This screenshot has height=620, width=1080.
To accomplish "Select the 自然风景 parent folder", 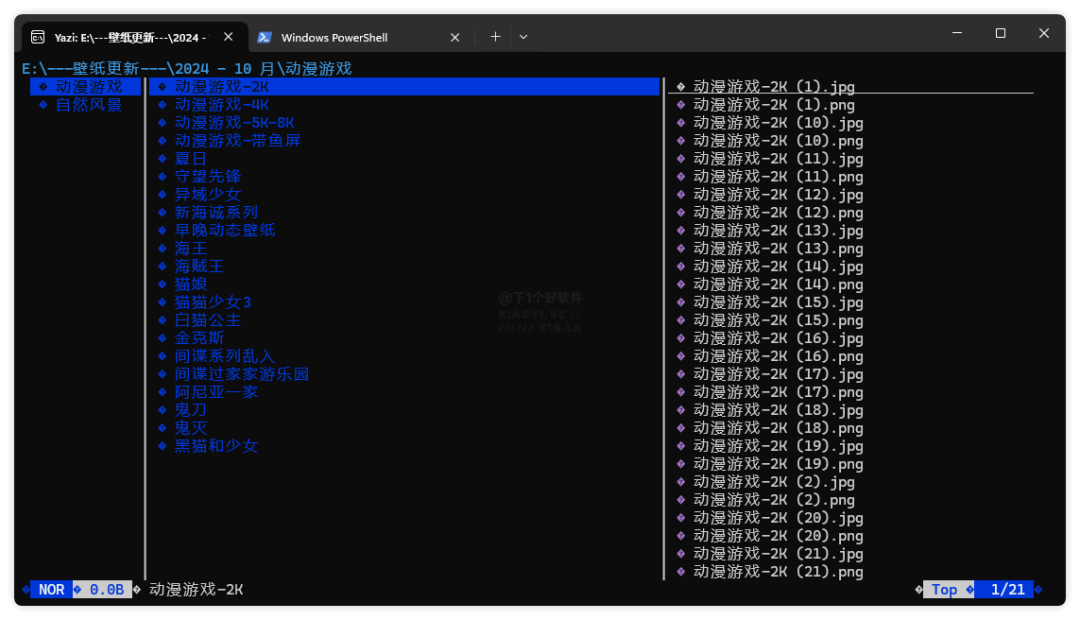I will coord(88,105).
